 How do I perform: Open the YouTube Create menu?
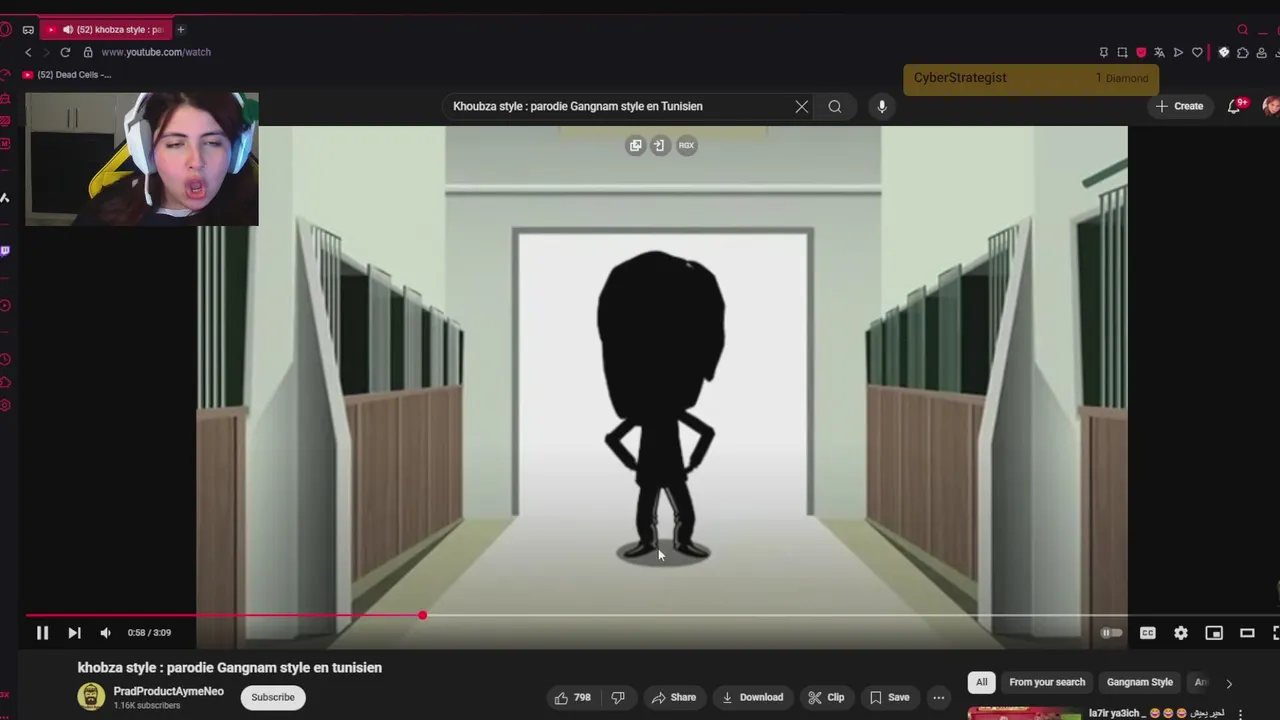1179,106
